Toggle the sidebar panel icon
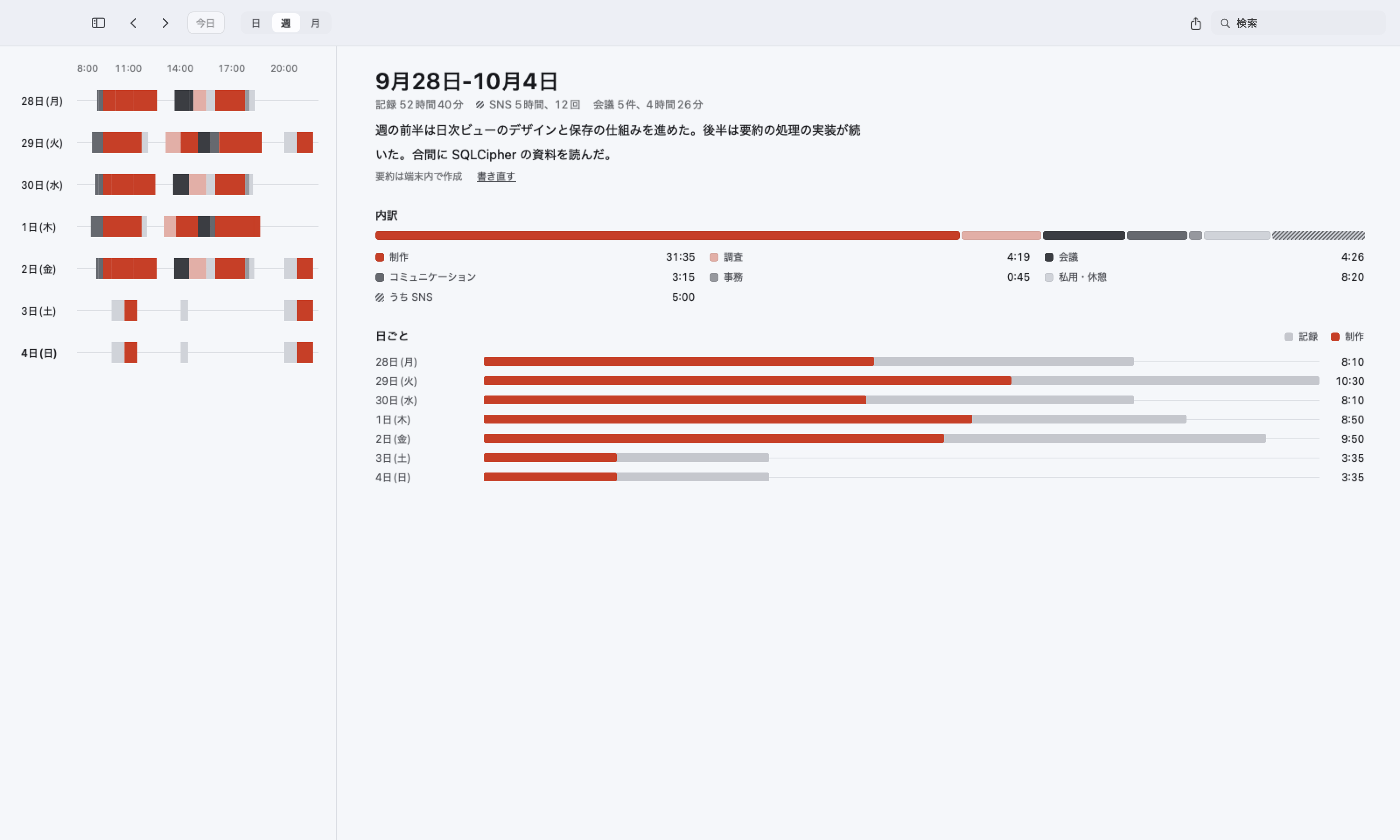The width and height of the screenshot is (1400, 840). [x=98, y=23]
